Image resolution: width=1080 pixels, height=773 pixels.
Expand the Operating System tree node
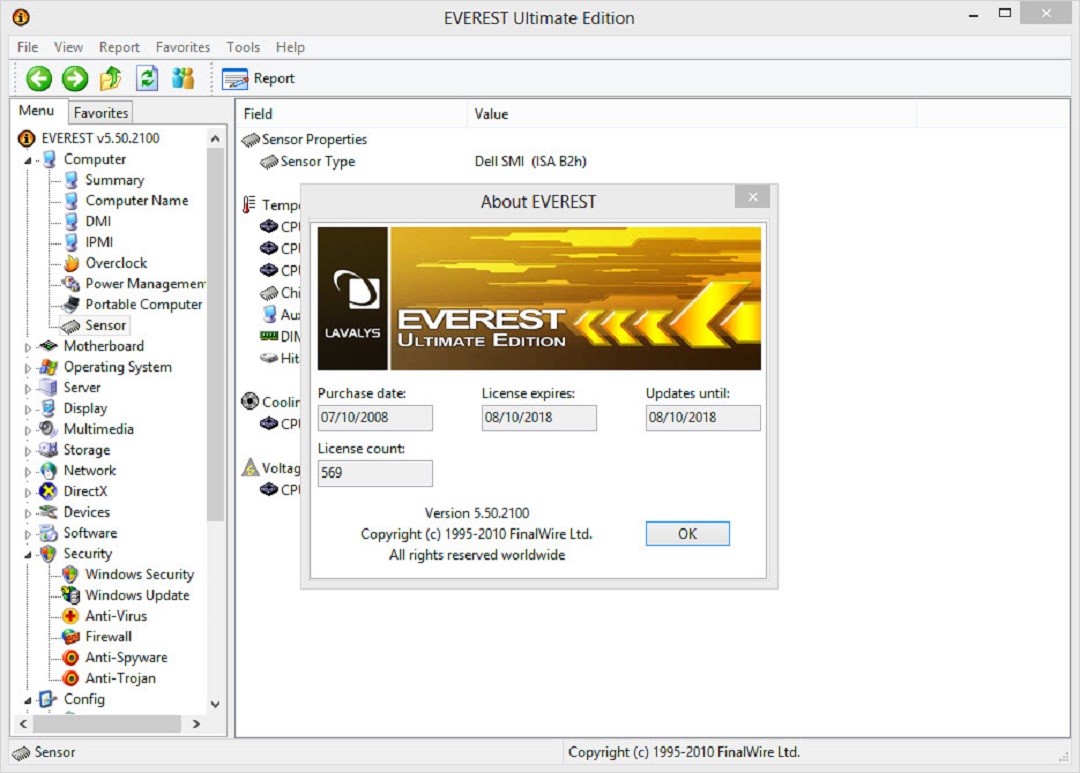click(28, 368)
